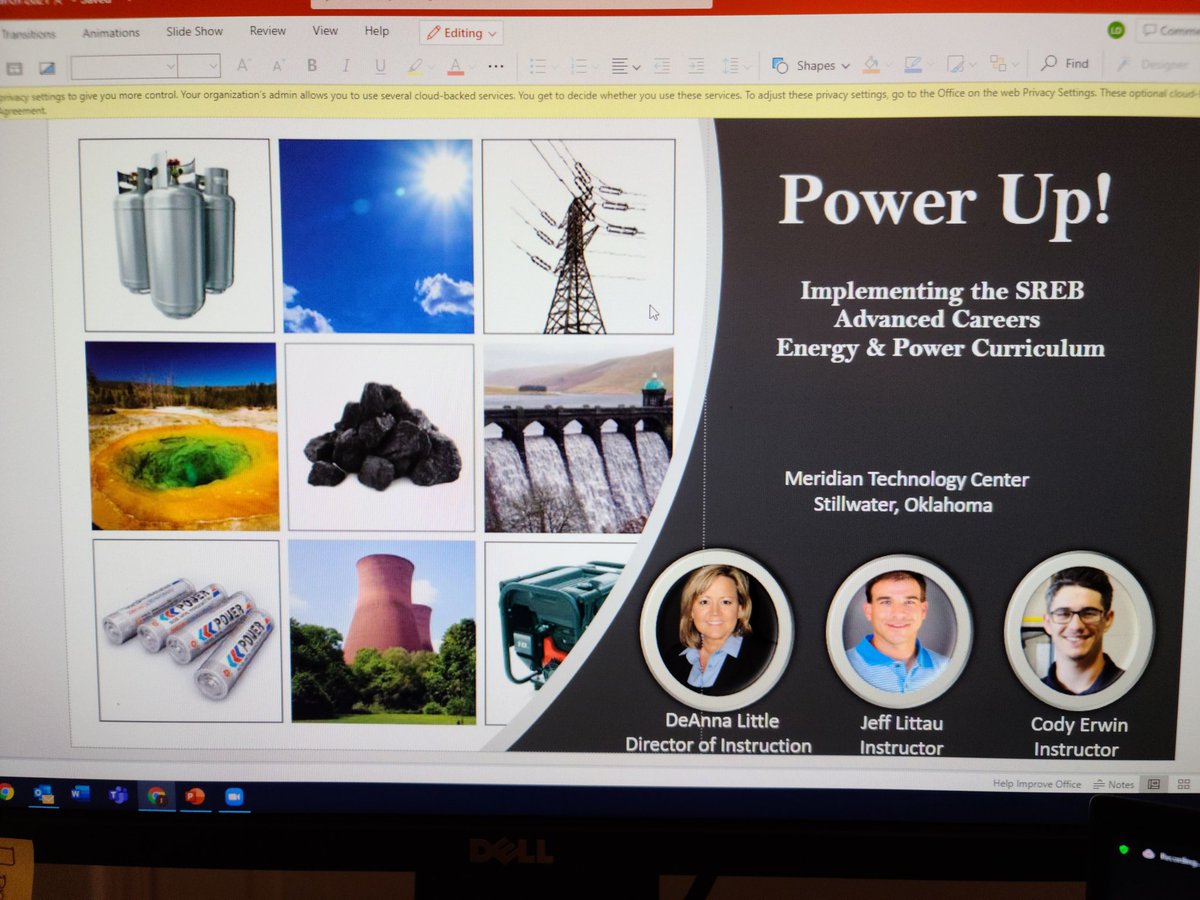Select the Jeff Littau caption

tap(901, 734)
